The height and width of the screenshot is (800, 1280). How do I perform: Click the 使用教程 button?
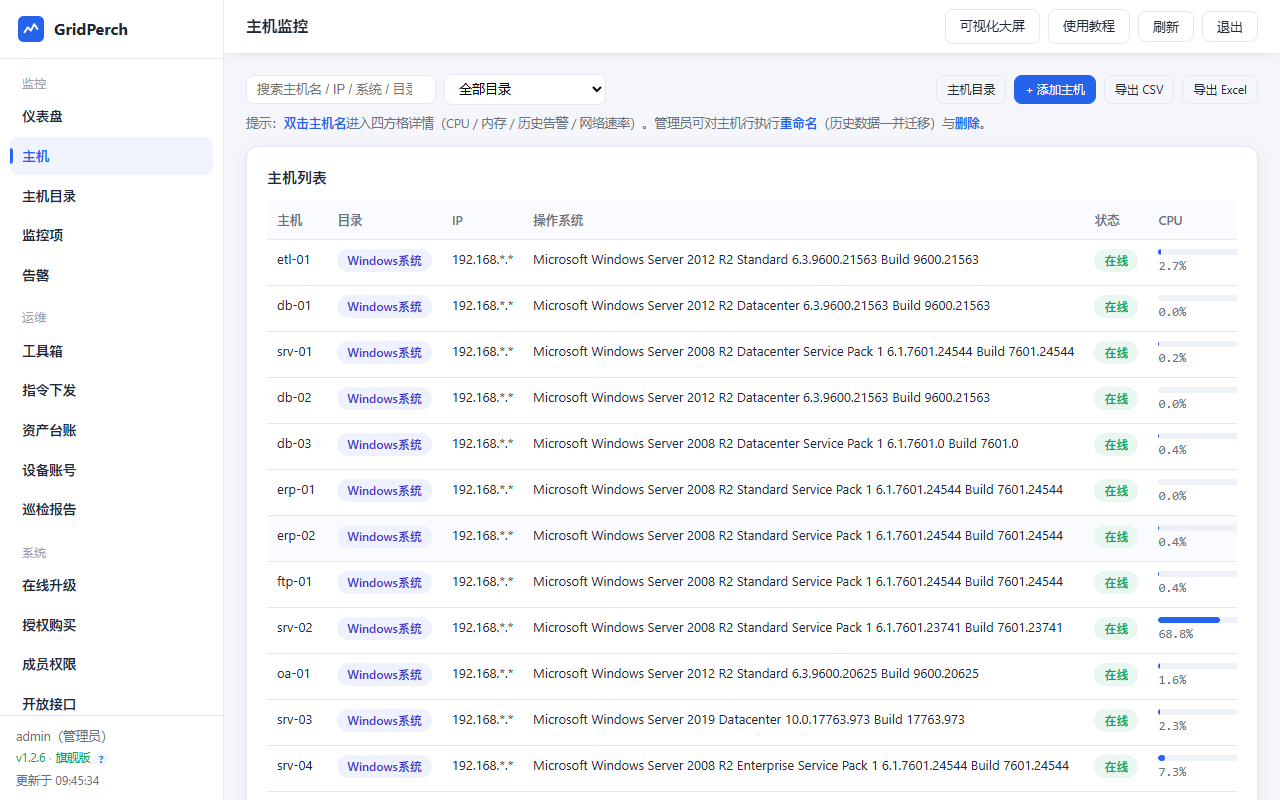point(1089,27)
